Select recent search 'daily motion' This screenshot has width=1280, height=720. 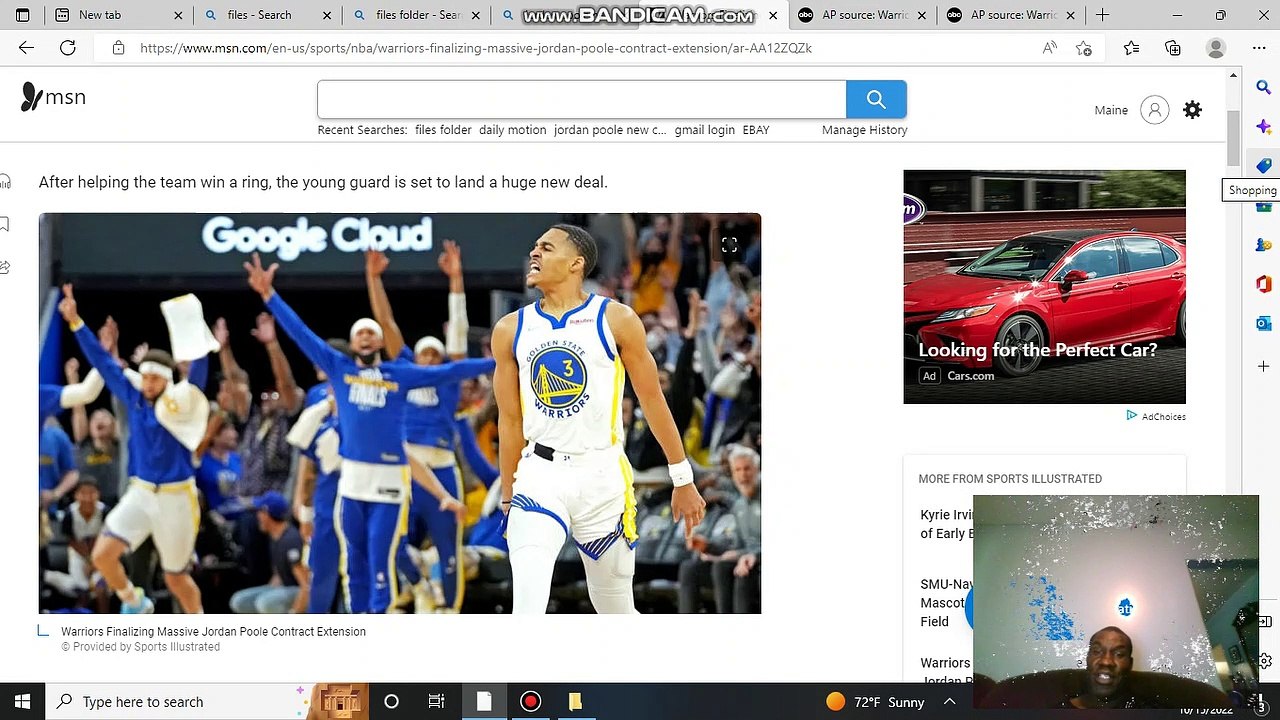(x=512, y=130)
